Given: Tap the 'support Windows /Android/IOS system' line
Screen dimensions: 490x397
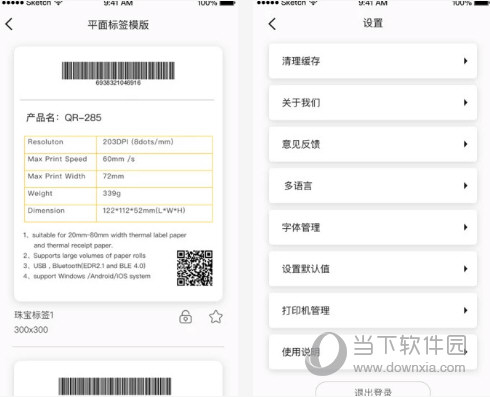Looking at the screenshot, I should click(87, 276).
